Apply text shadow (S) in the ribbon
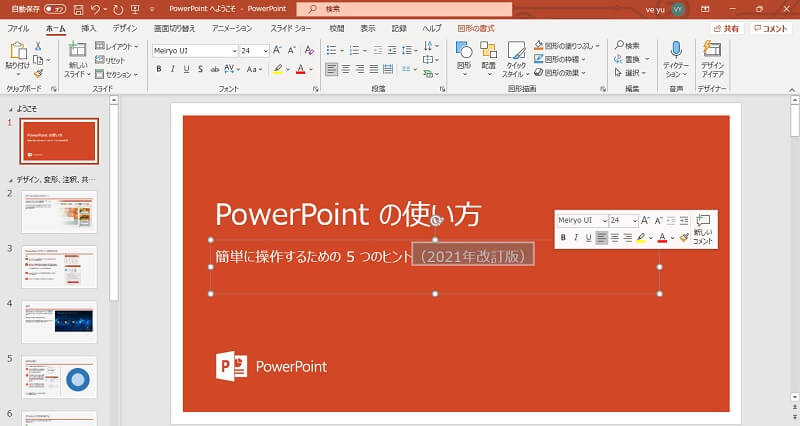The height and width of the screenshot is (426, 800). [x=201, y=69]
